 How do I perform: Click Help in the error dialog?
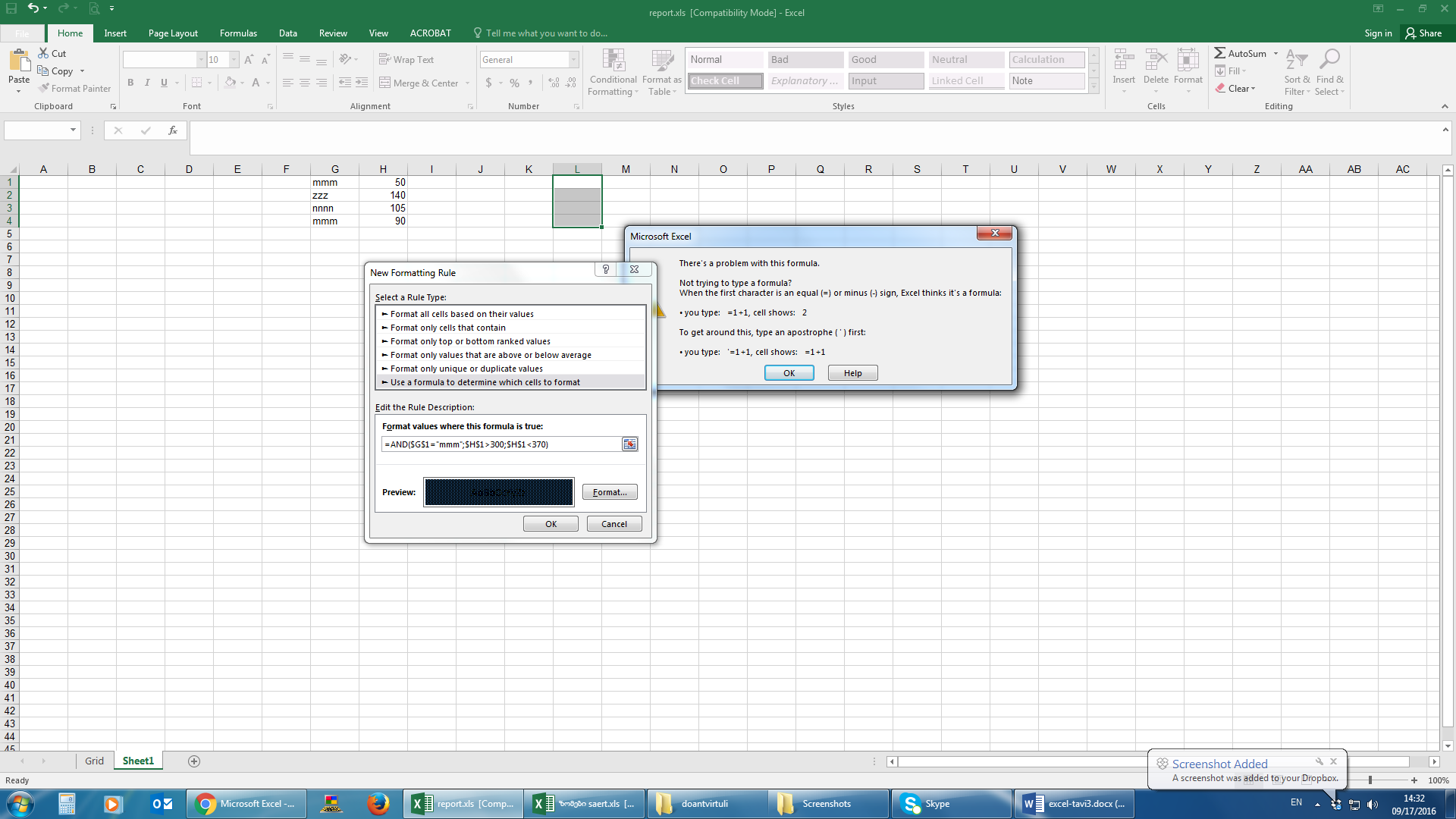click(852, 373)
